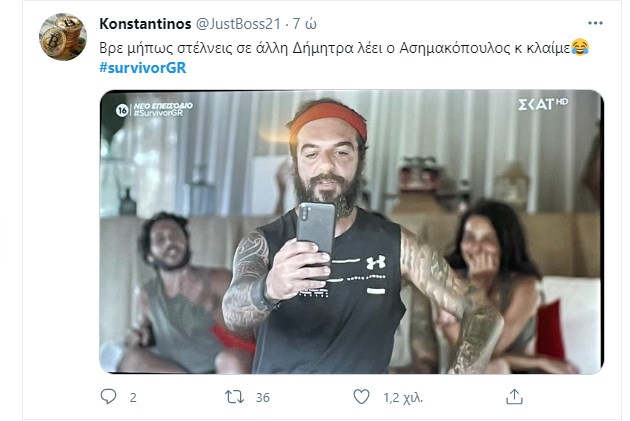Click the reply count showing 2
The image size is (630, 421).
coord(133,398)
